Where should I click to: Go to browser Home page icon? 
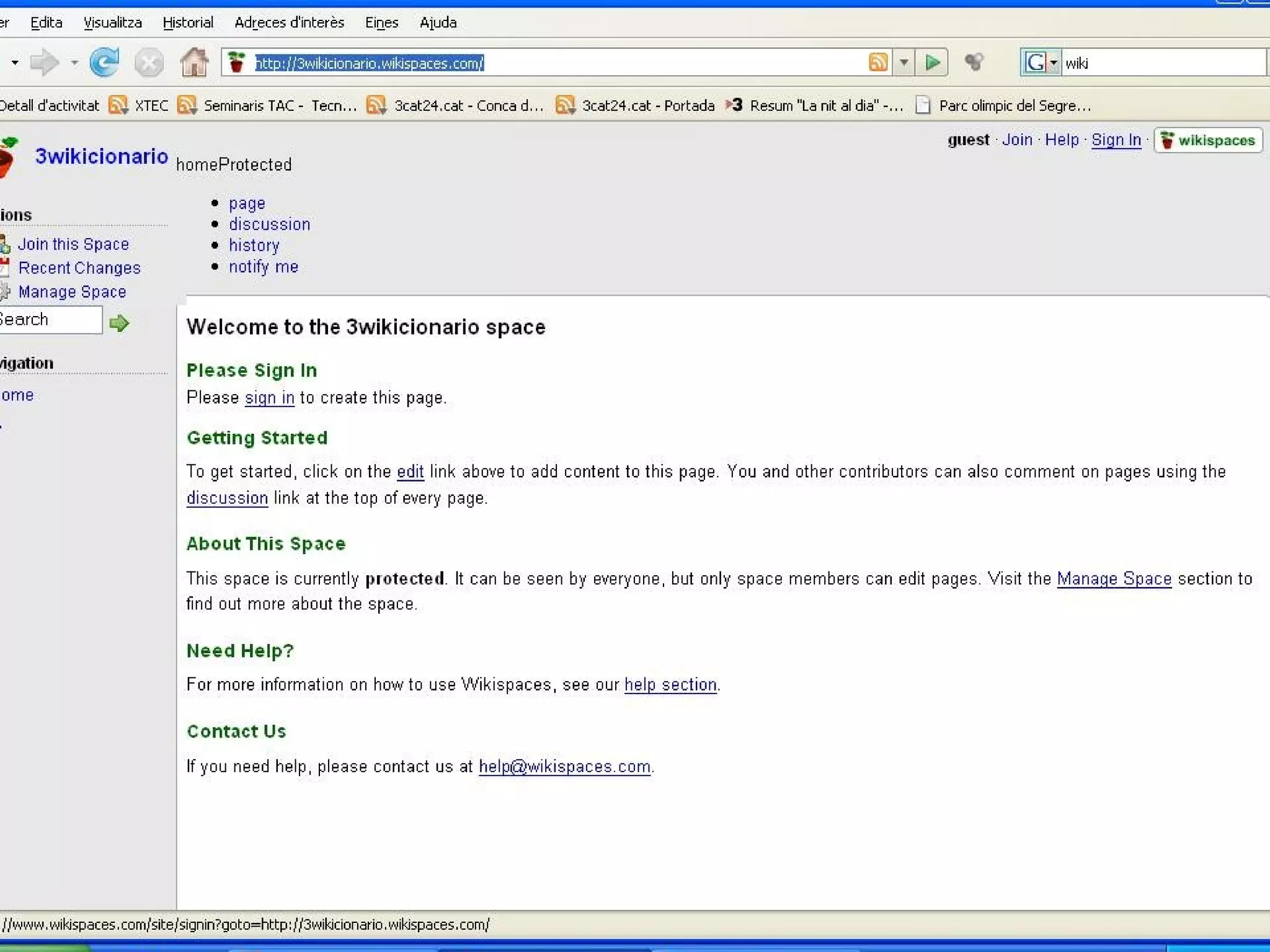point(194,63)
